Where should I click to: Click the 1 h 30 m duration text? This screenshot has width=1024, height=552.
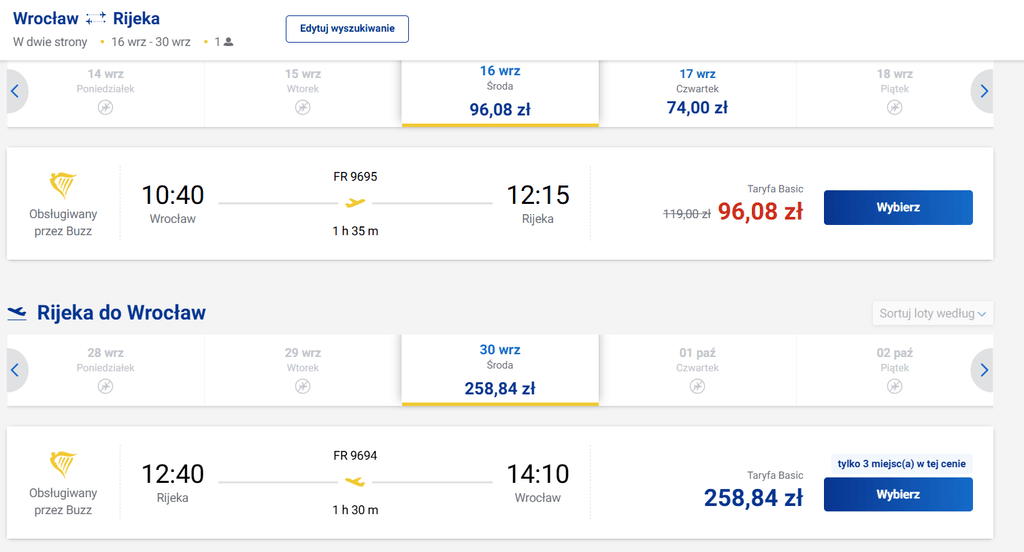pyautogui.click(x=355, y=510)
